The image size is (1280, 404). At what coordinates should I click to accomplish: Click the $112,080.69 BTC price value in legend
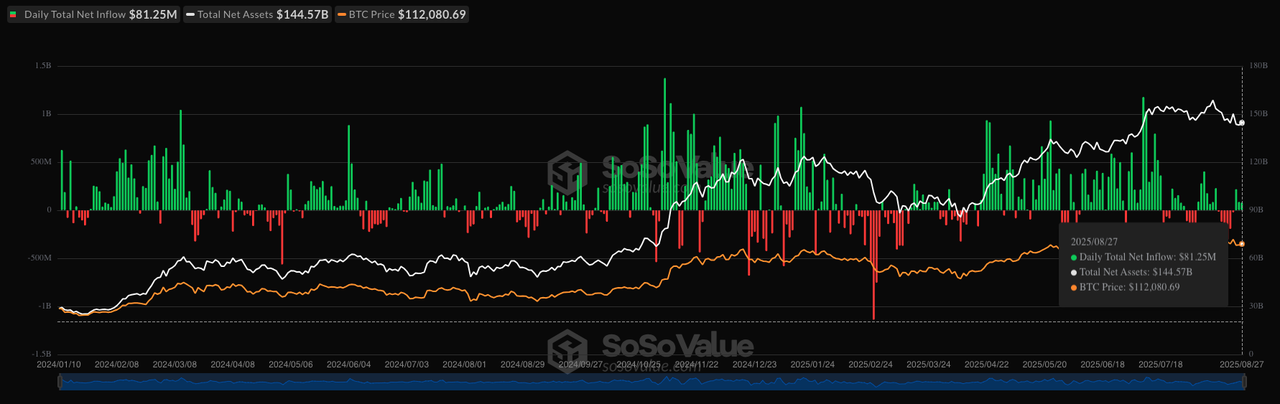pyautogui.click(x=433, y=14)
